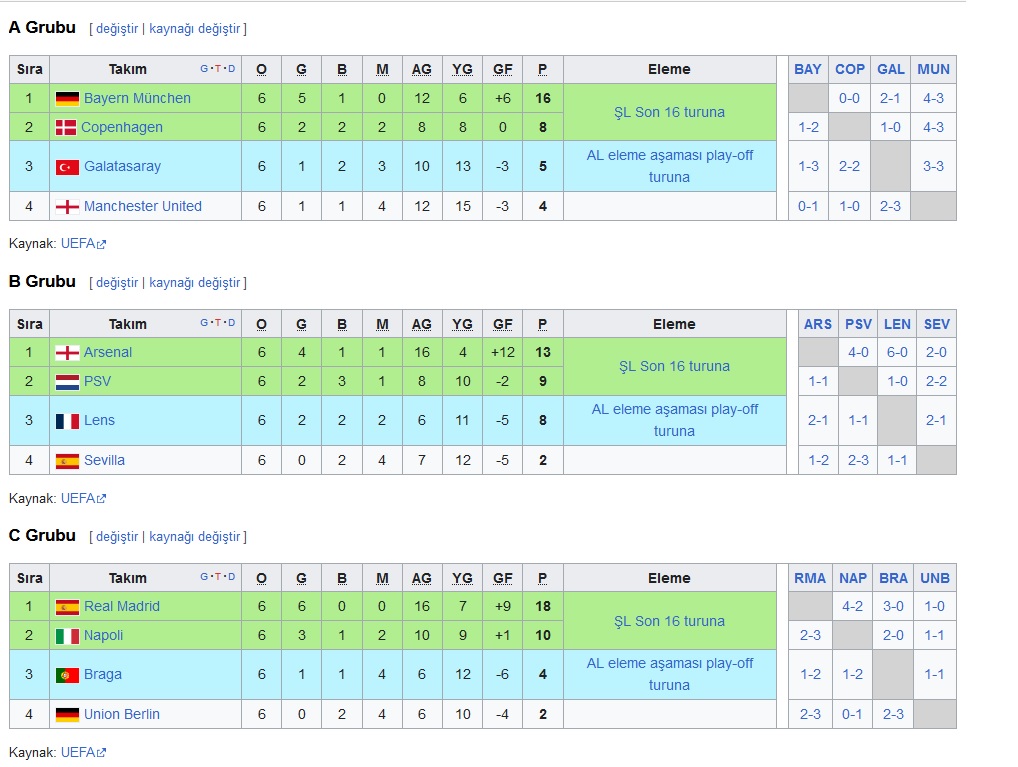Click the Italian flag next to Napoli
1018x767 pixels.
(68, 636)
